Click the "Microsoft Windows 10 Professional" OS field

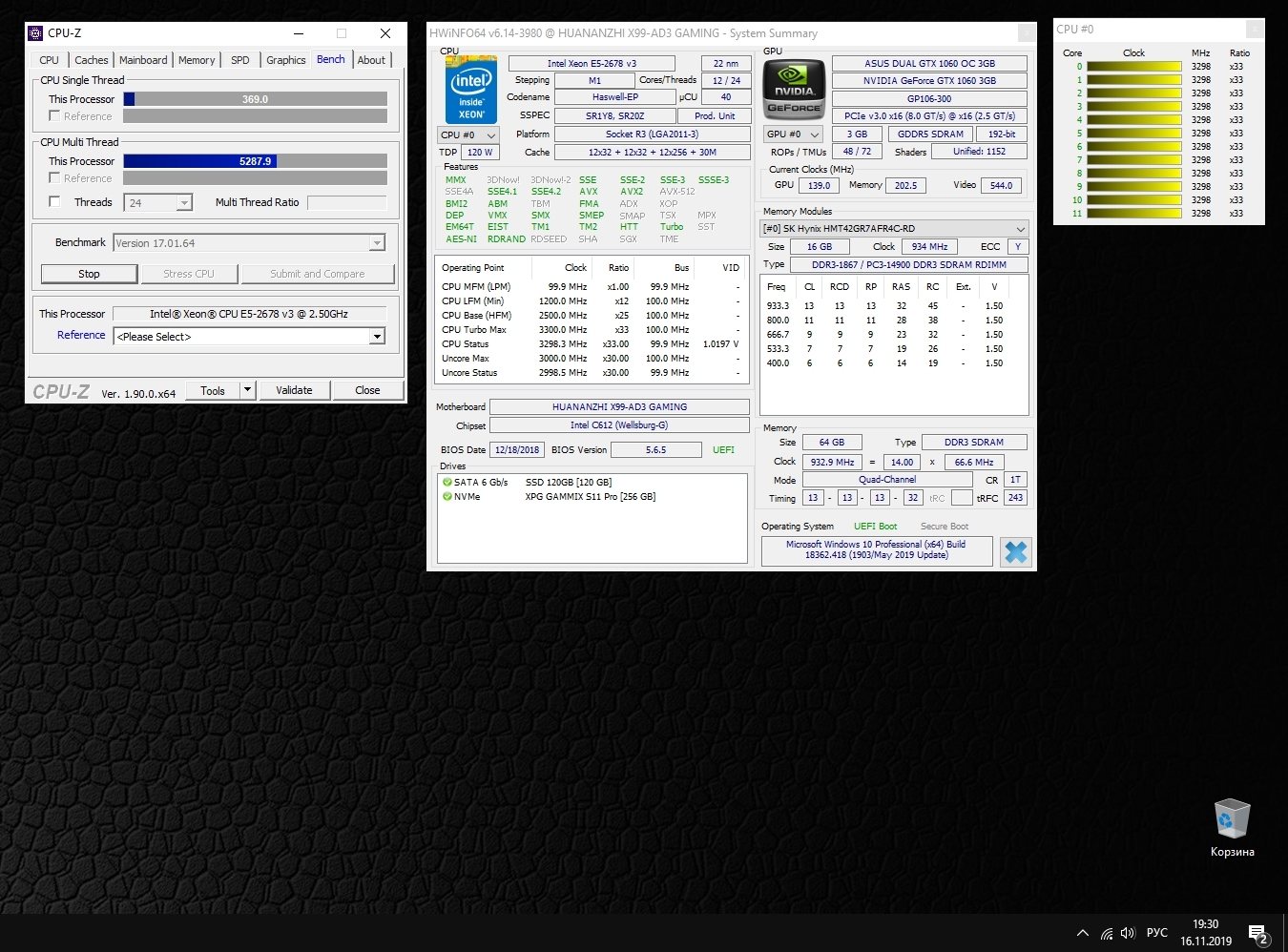pyautogui.click(x=876, y=549)
